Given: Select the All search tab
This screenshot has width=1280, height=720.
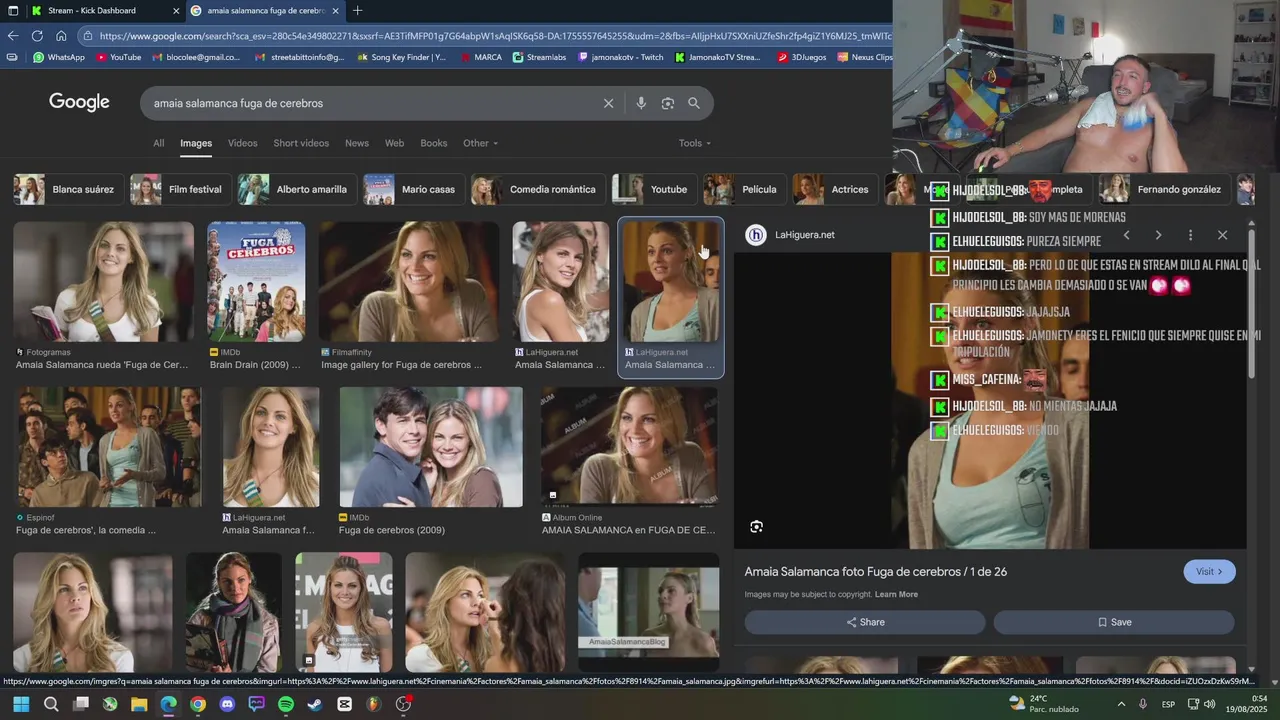Looking at the screenshot, I should [x=158, y=143].
